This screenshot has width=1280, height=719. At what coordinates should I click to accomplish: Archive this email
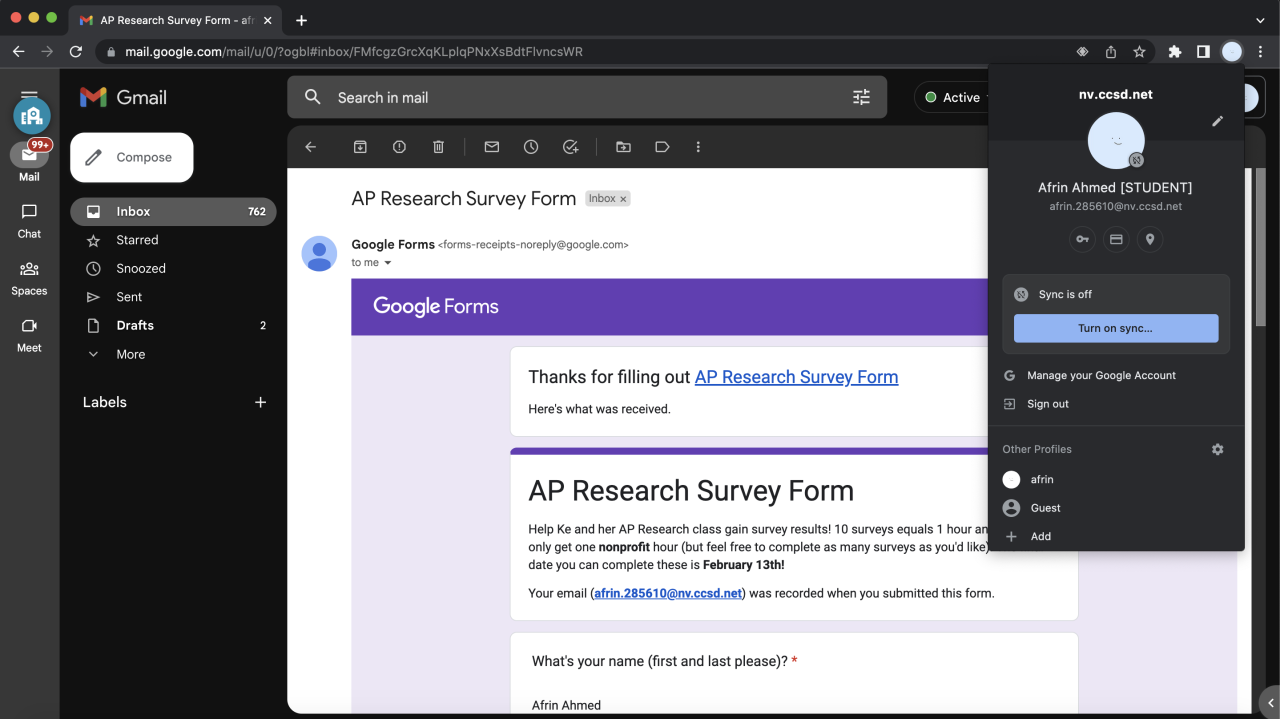(360, 147)
